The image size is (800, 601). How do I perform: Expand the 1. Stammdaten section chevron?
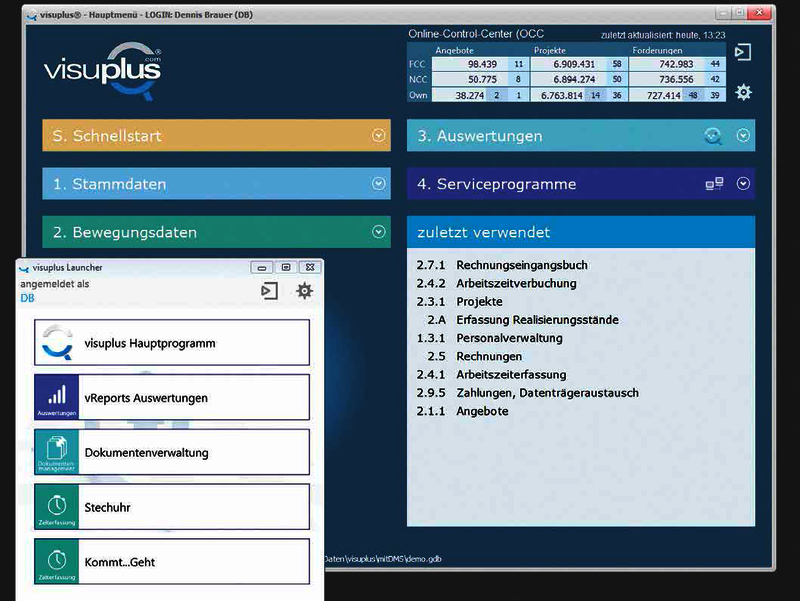(x=379, y=184)
